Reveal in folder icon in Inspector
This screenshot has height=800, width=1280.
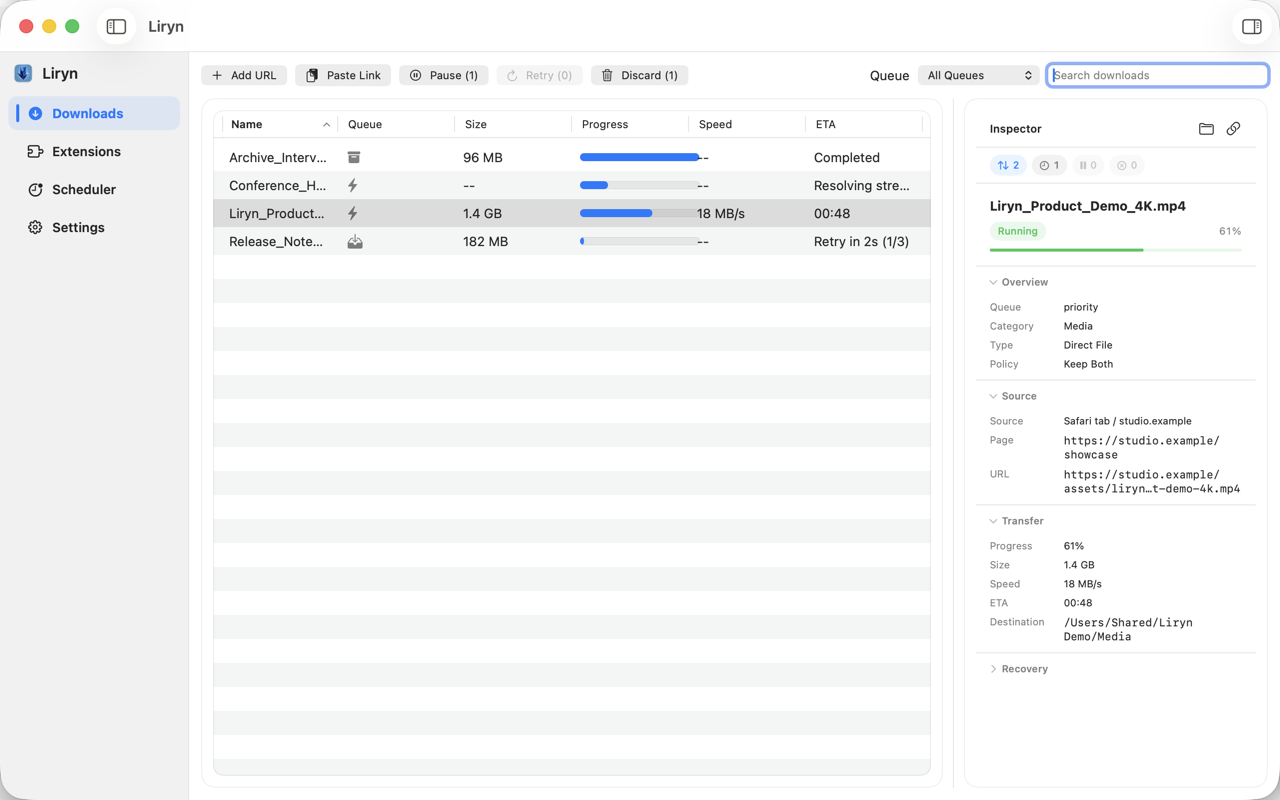tap(1206, 129)
